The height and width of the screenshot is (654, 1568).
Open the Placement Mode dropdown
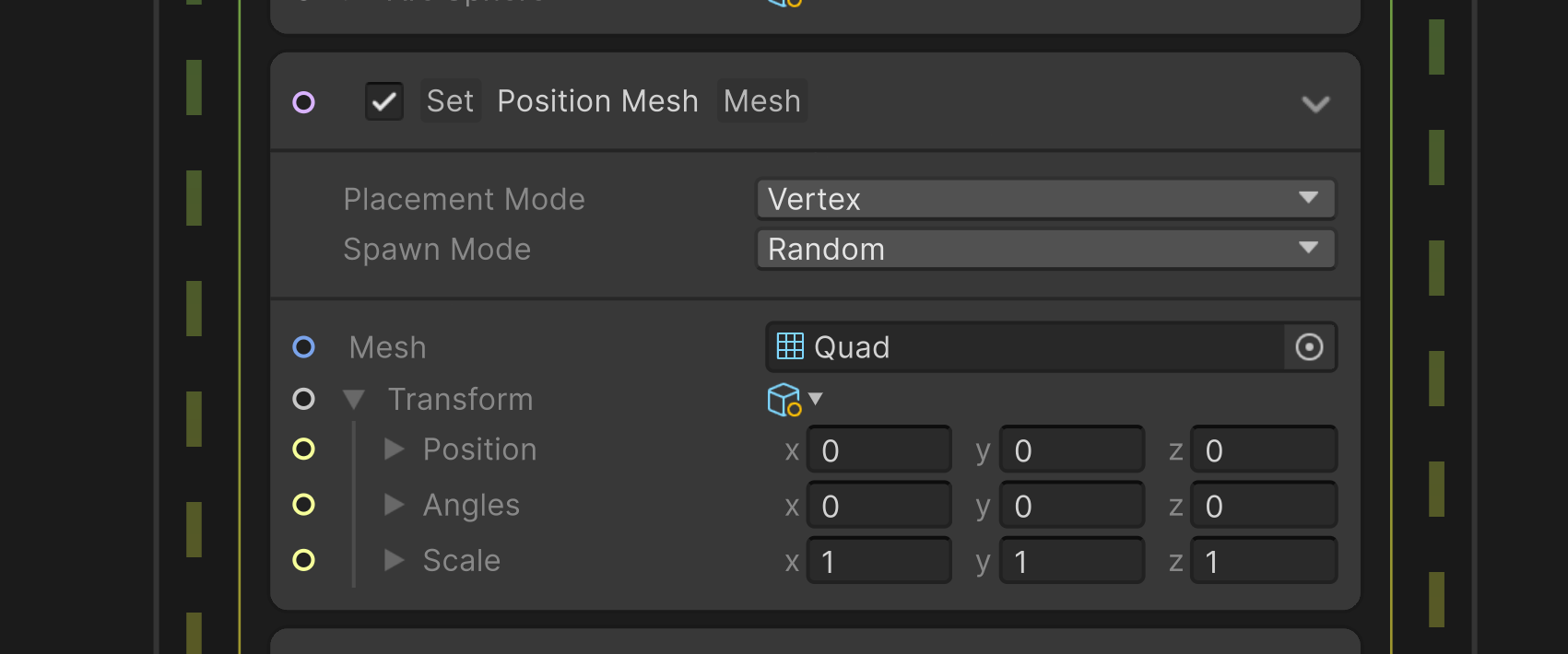coord(1045,199)
